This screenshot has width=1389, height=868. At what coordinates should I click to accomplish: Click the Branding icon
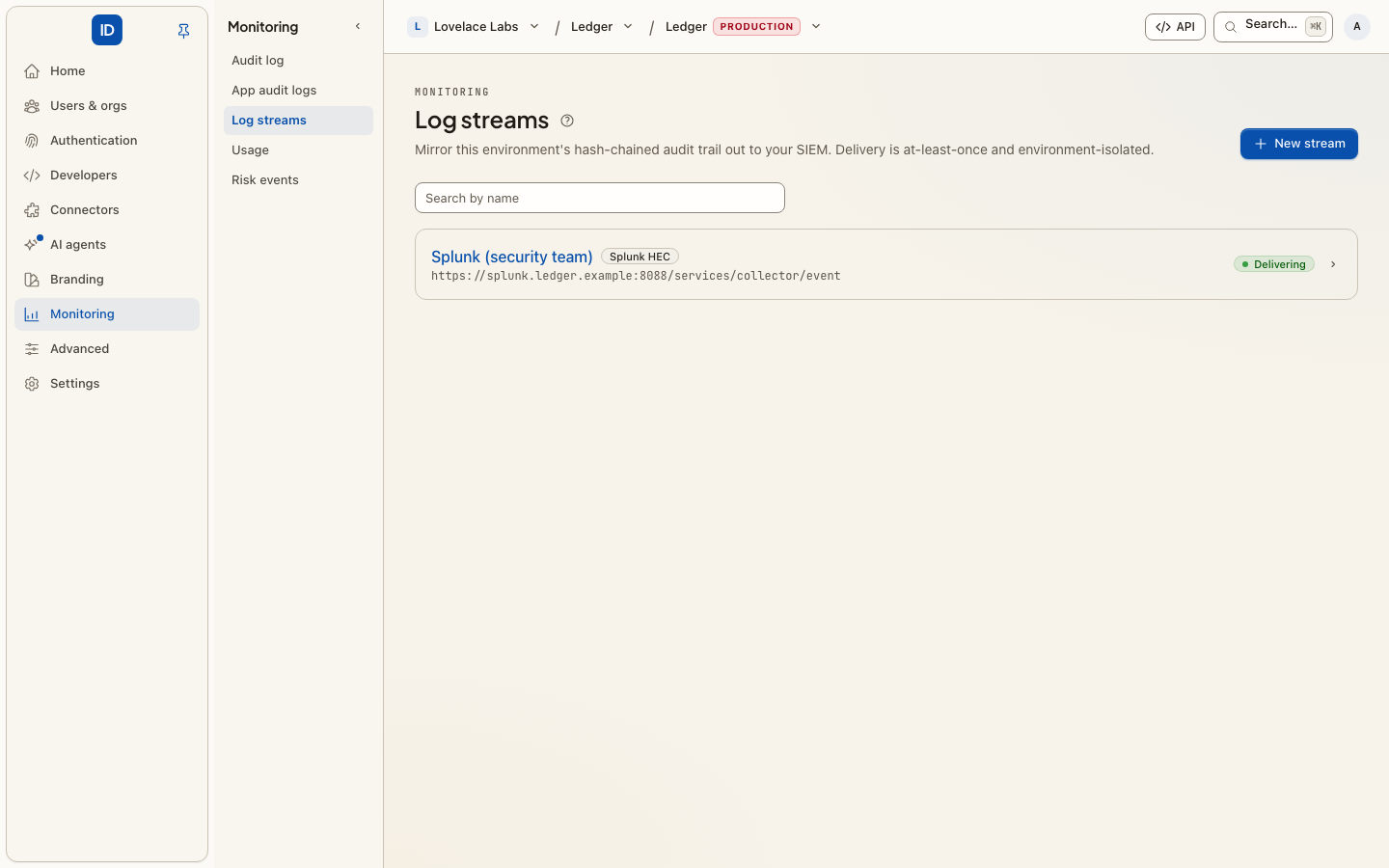tap(32, 280)
